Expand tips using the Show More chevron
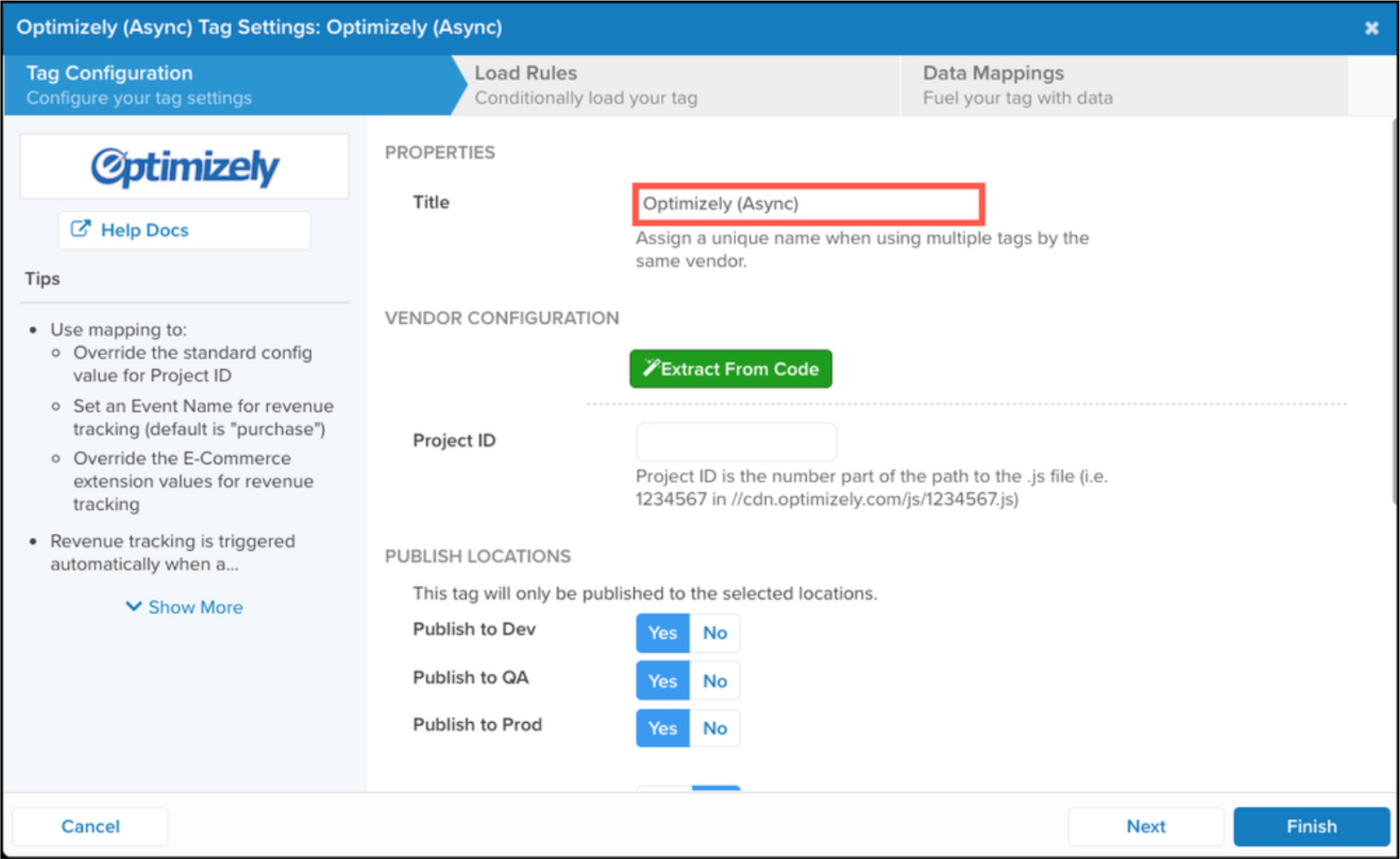Screen dimensions: 1400x859 click(x=134, y=607)
